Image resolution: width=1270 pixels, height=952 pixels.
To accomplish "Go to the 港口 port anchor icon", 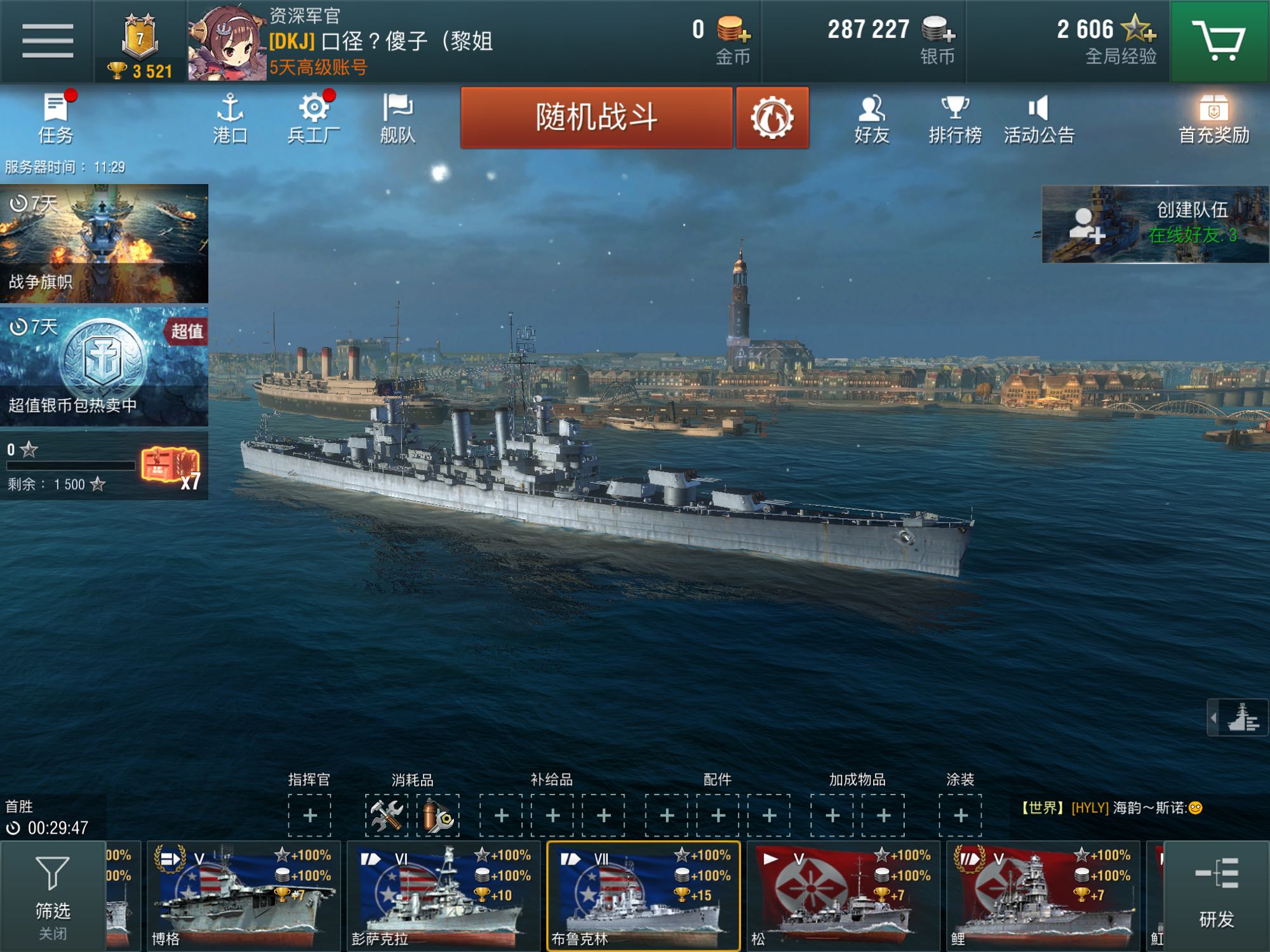I will coord(230,118).
